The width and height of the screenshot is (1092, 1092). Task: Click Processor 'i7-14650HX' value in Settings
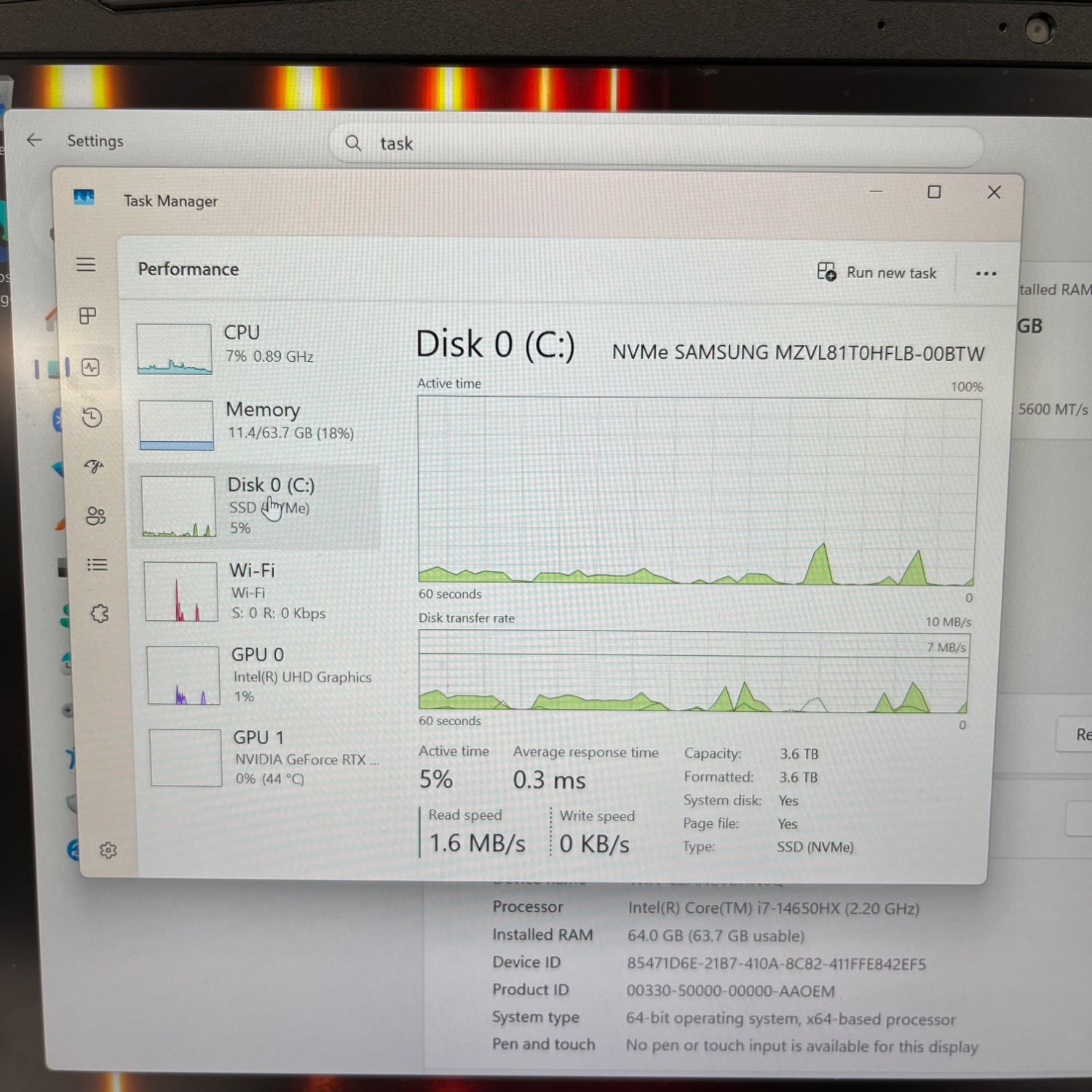[773, 909]
